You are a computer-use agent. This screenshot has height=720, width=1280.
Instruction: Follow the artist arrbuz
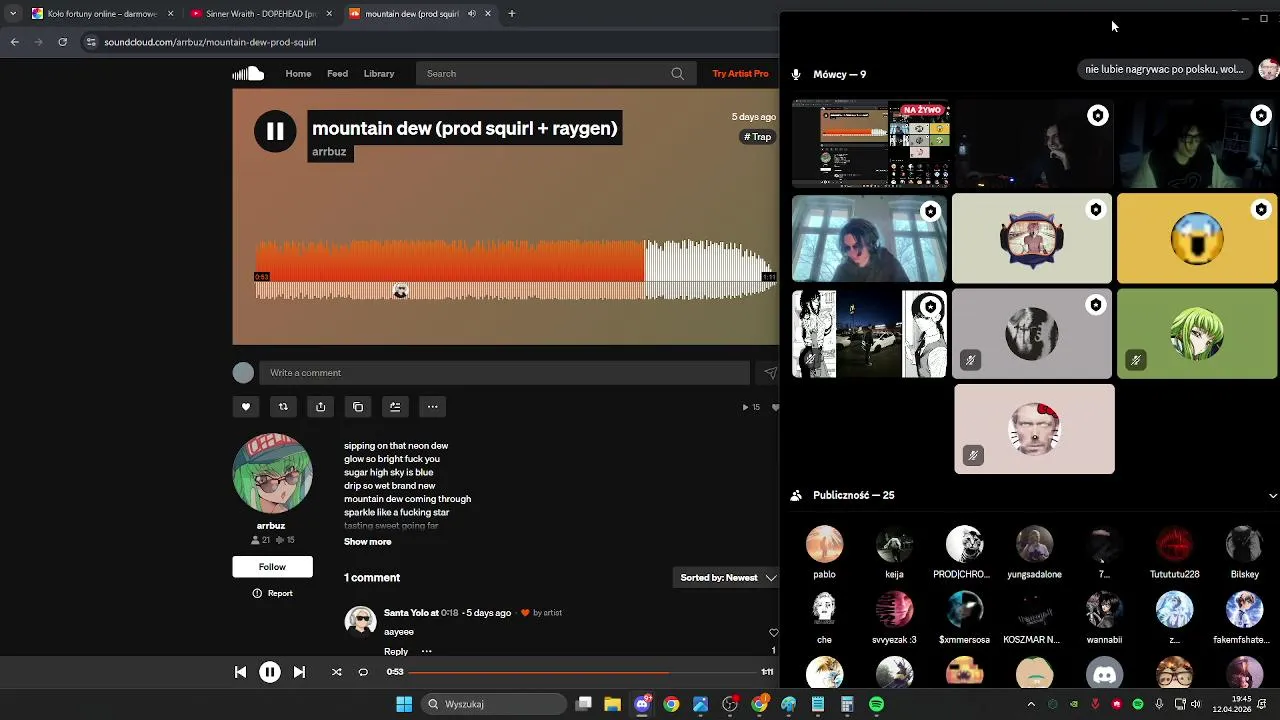[x=273, y=567]
